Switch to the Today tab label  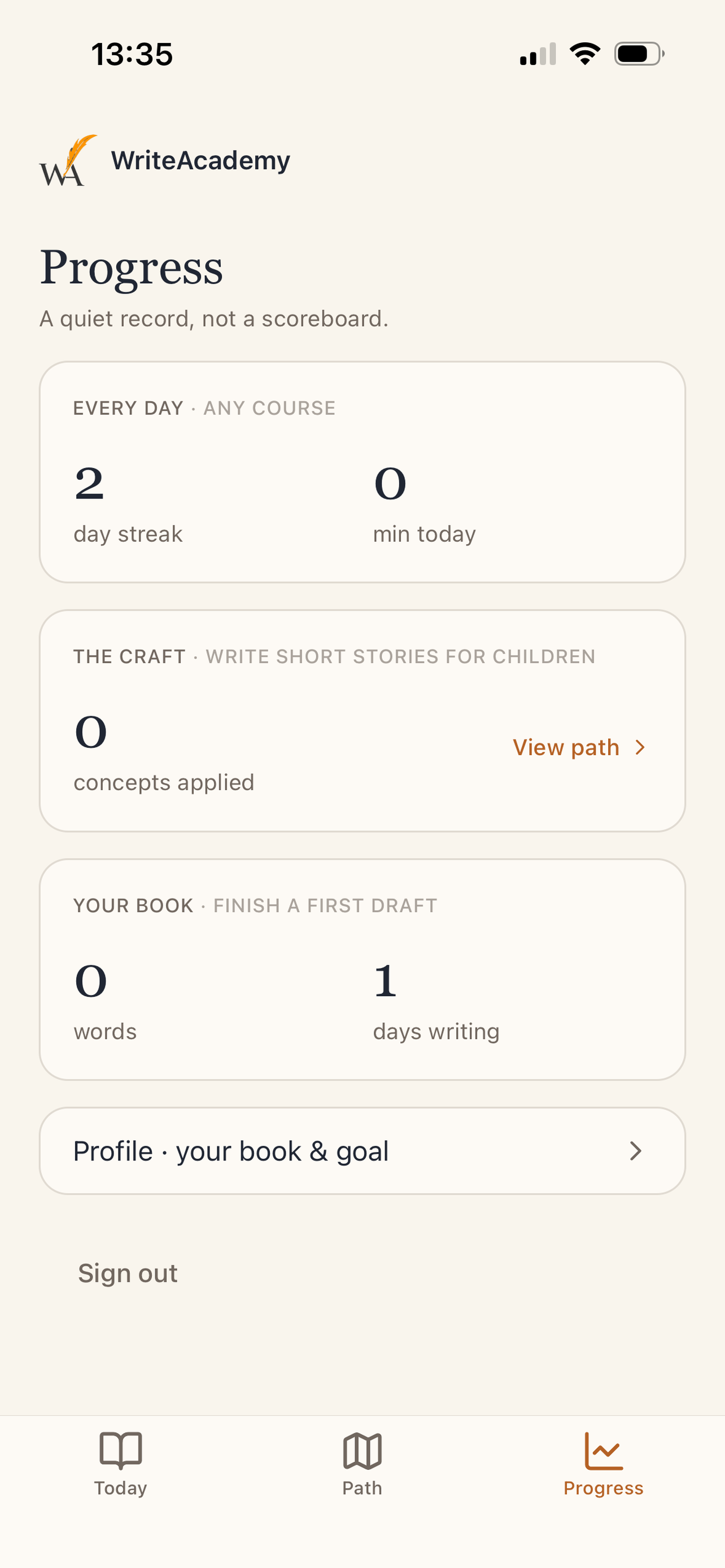pos(120,1488)
